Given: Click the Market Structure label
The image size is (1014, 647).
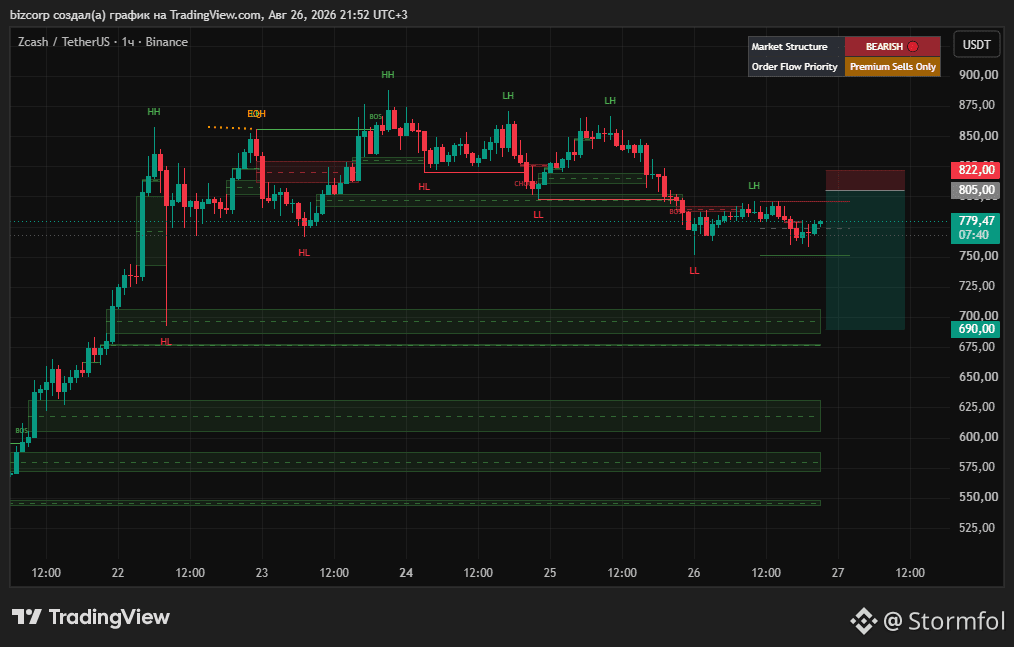Looking at the screenshot, I should click(x=789, y=47).
